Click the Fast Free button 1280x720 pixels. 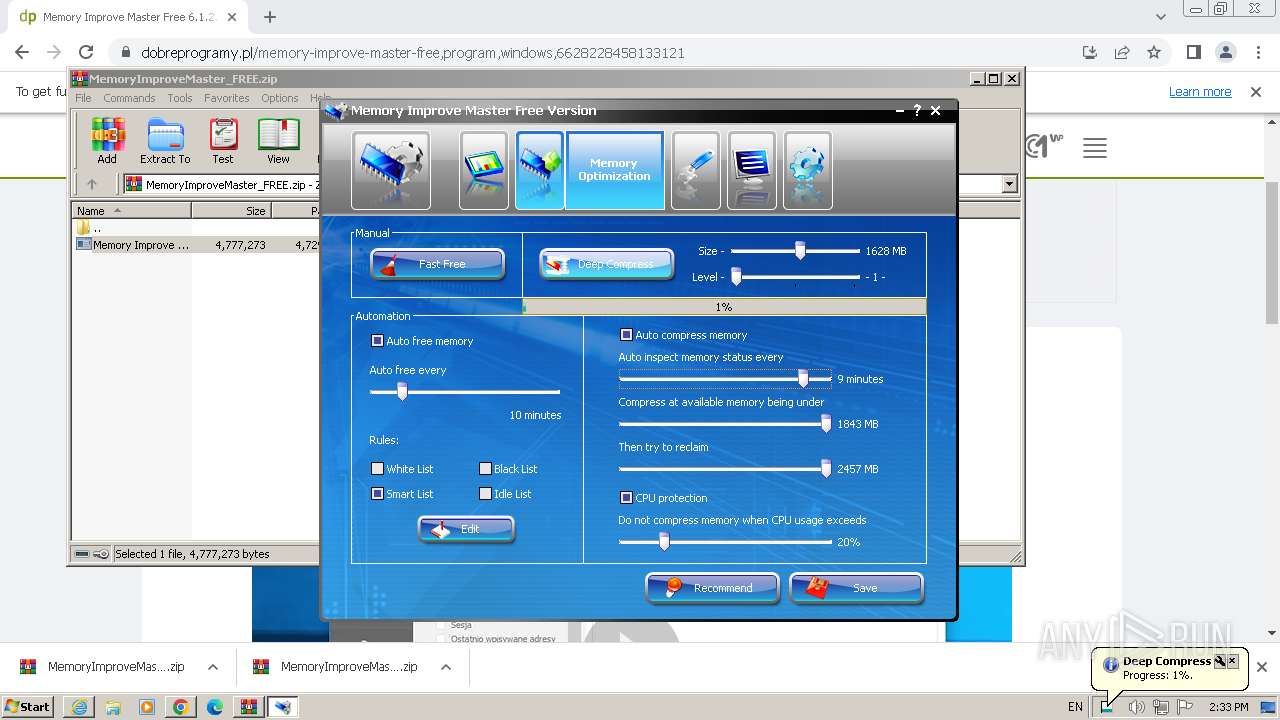[x=437, y=264]
